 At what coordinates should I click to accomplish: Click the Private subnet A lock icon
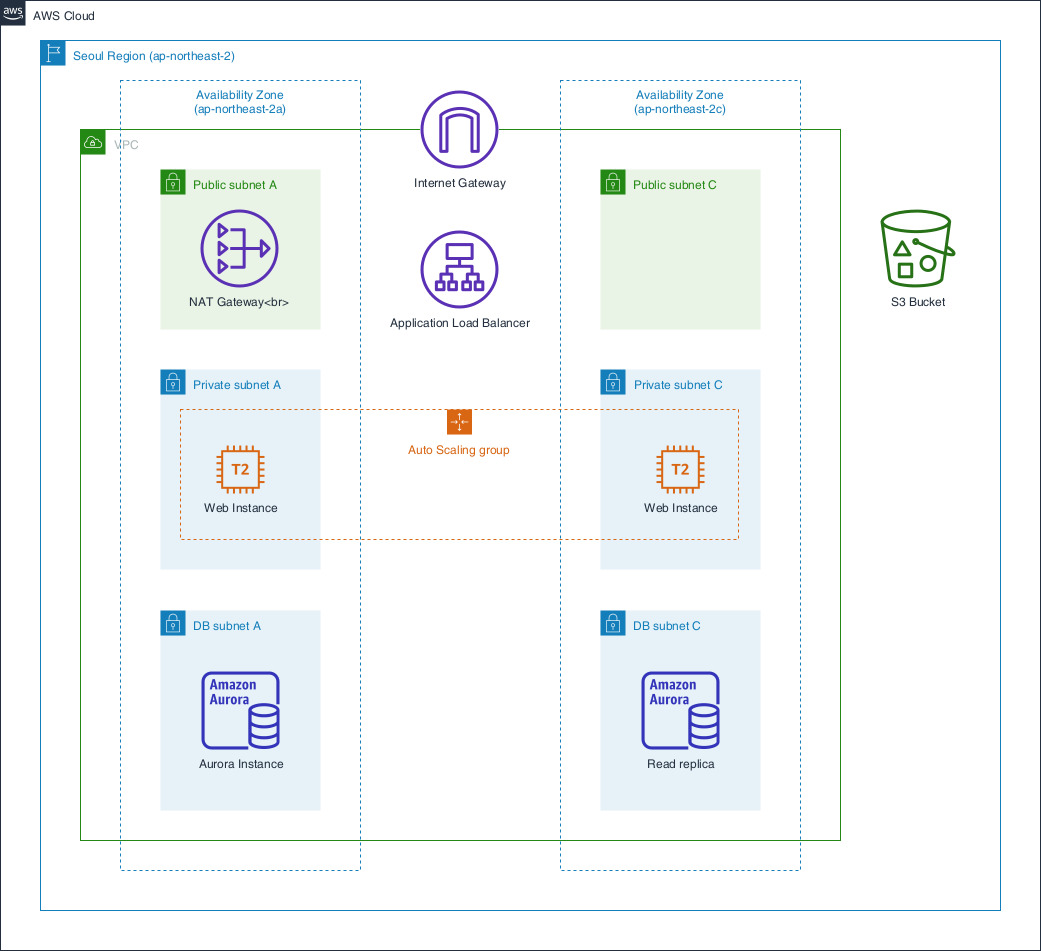tap(173, 382)
